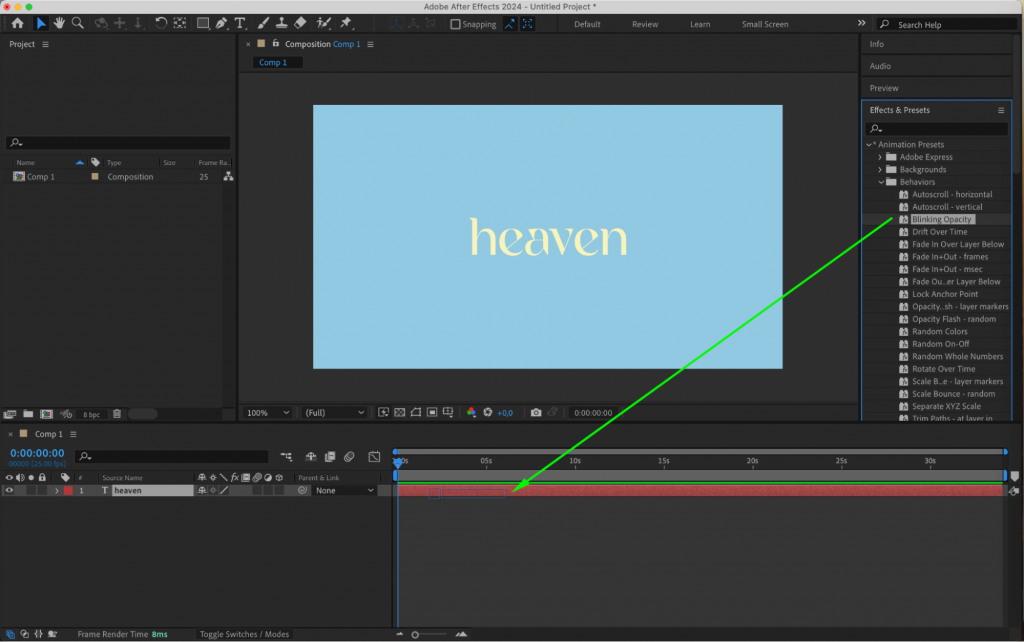Viewport: 1024px width, 642px height.
Task: Lock the heaven layer
Action: tap(42, 490)
